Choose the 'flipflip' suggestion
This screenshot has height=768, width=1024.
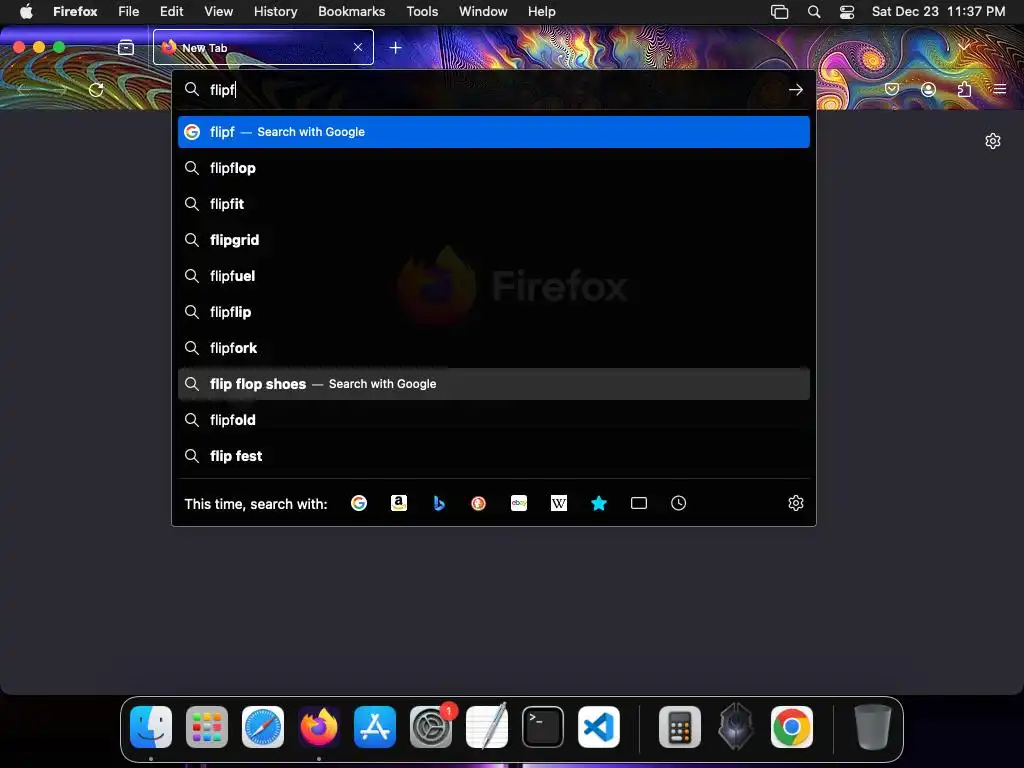point(494,312)
